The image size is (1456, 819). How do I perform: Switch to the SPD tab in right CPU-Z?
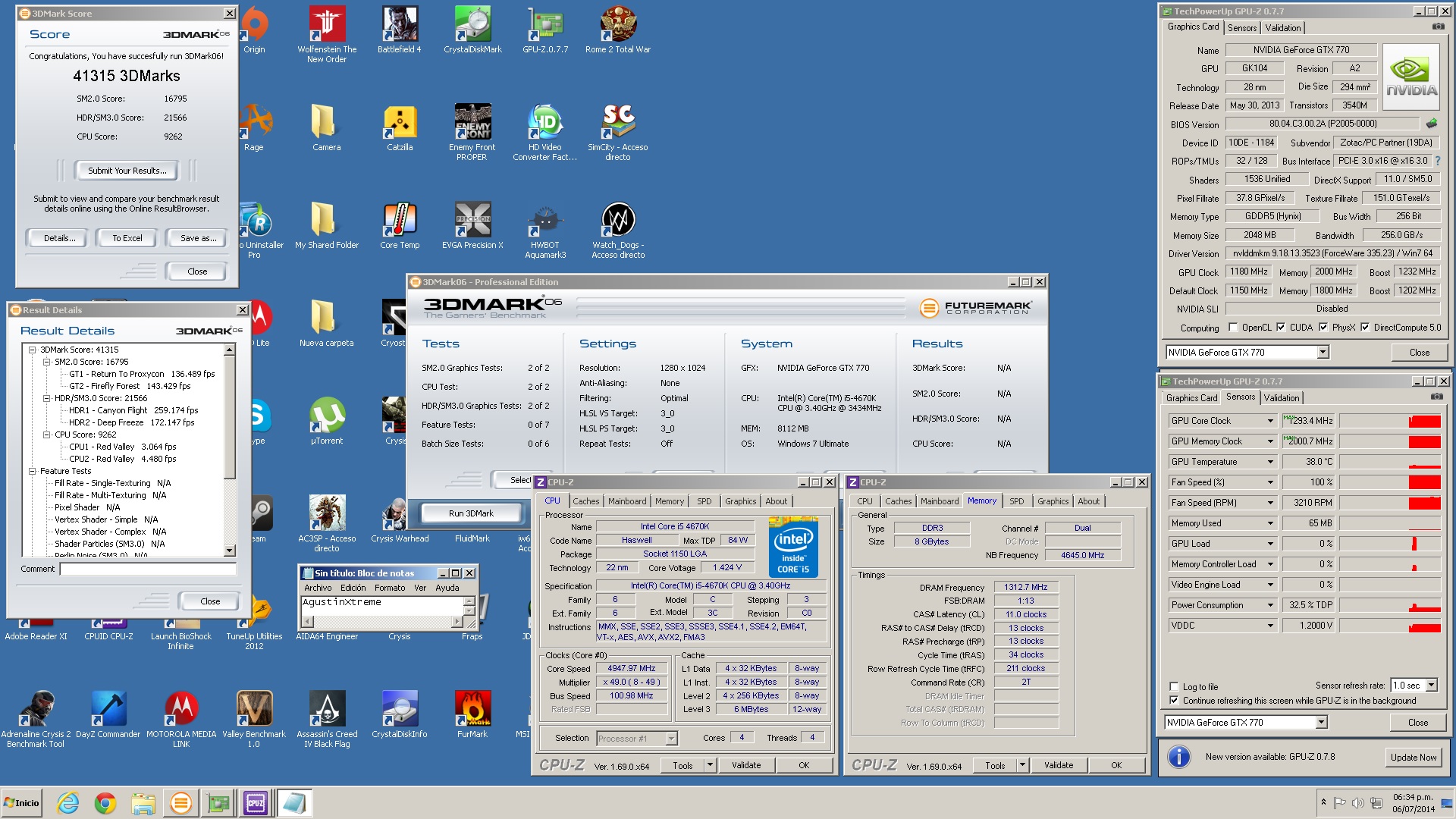coord(1016,501)
